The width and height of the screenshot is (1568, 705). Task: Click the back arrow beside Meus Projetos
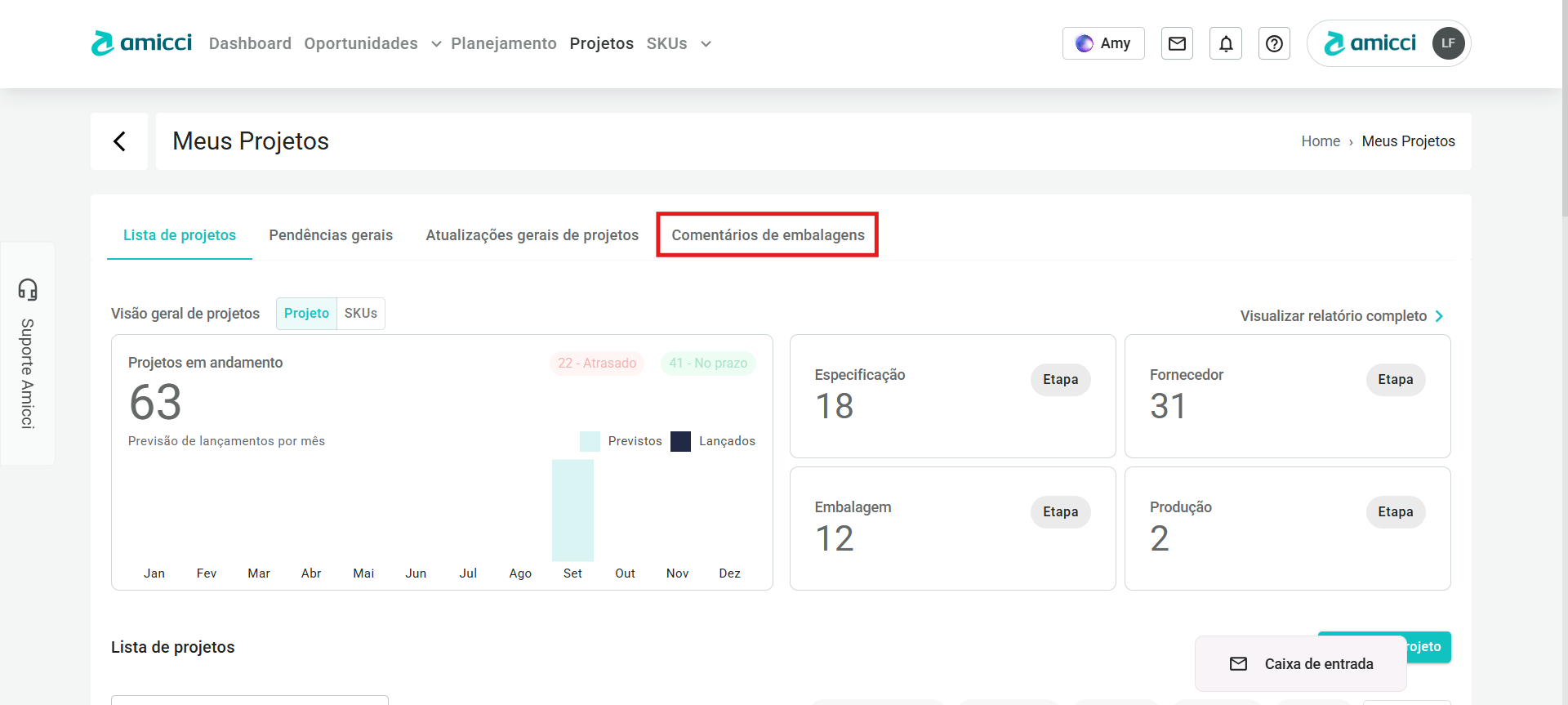point(119,141)
